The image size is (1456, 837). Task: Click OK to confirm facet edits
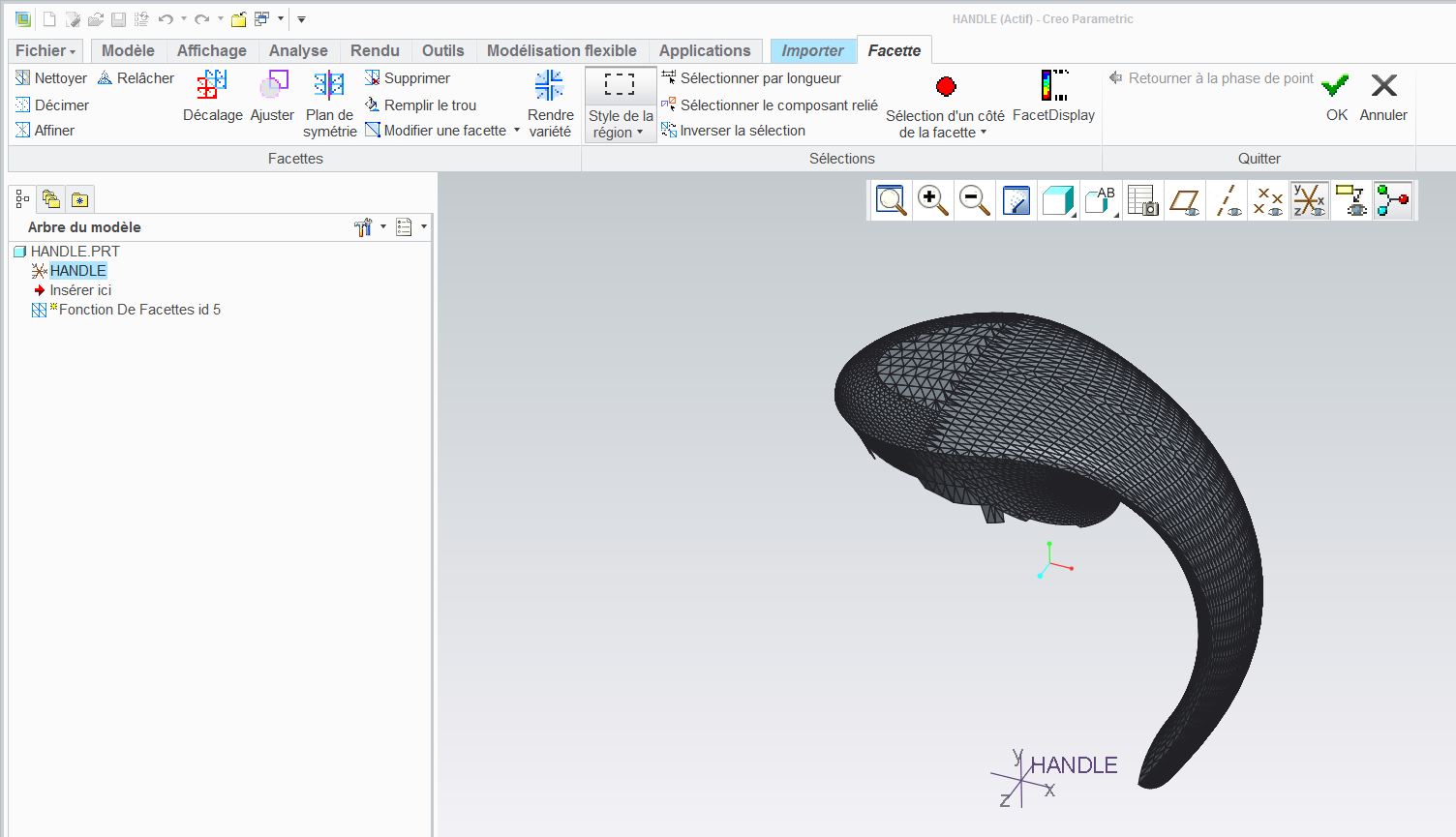click(x=1336, y=95)
